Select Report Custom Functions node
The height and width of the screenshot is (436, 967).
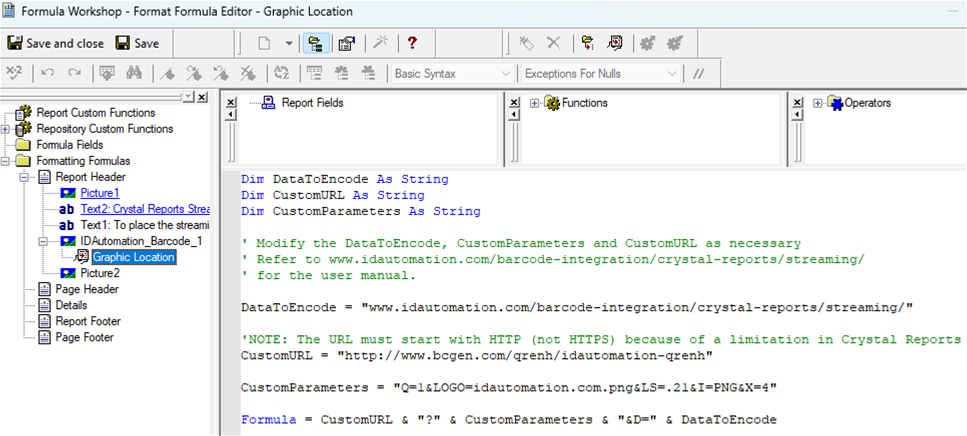pyautogui.click(x=96, y=113)
